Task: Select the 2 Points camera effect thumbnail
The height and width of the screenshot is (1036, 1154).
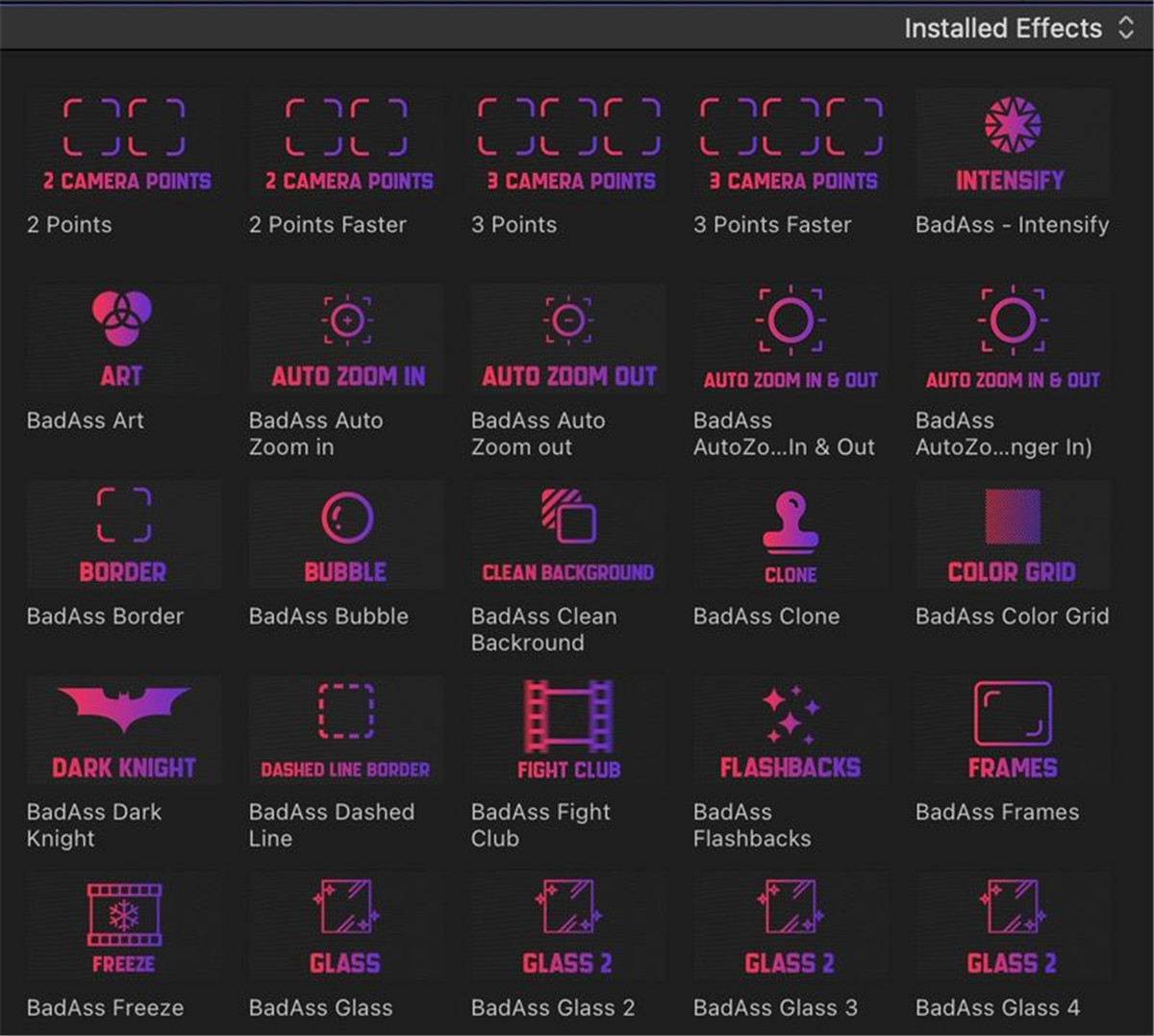Action: pos(123,144)
